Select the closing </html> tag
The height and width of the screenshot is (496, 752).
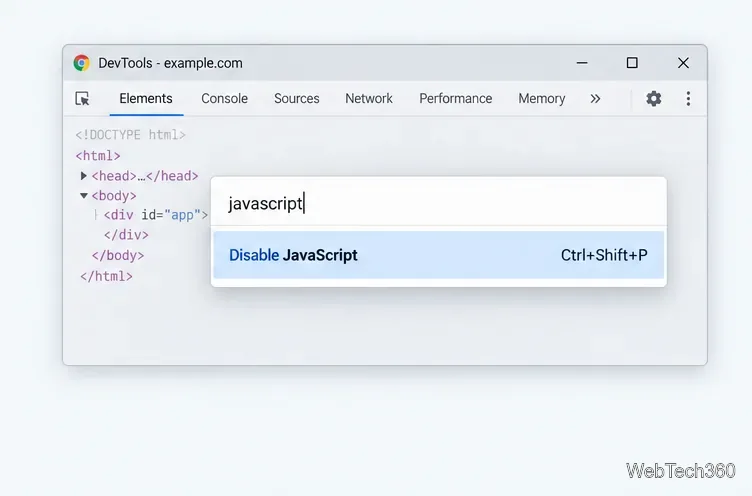pyautogui.click(x=106, y=276)
